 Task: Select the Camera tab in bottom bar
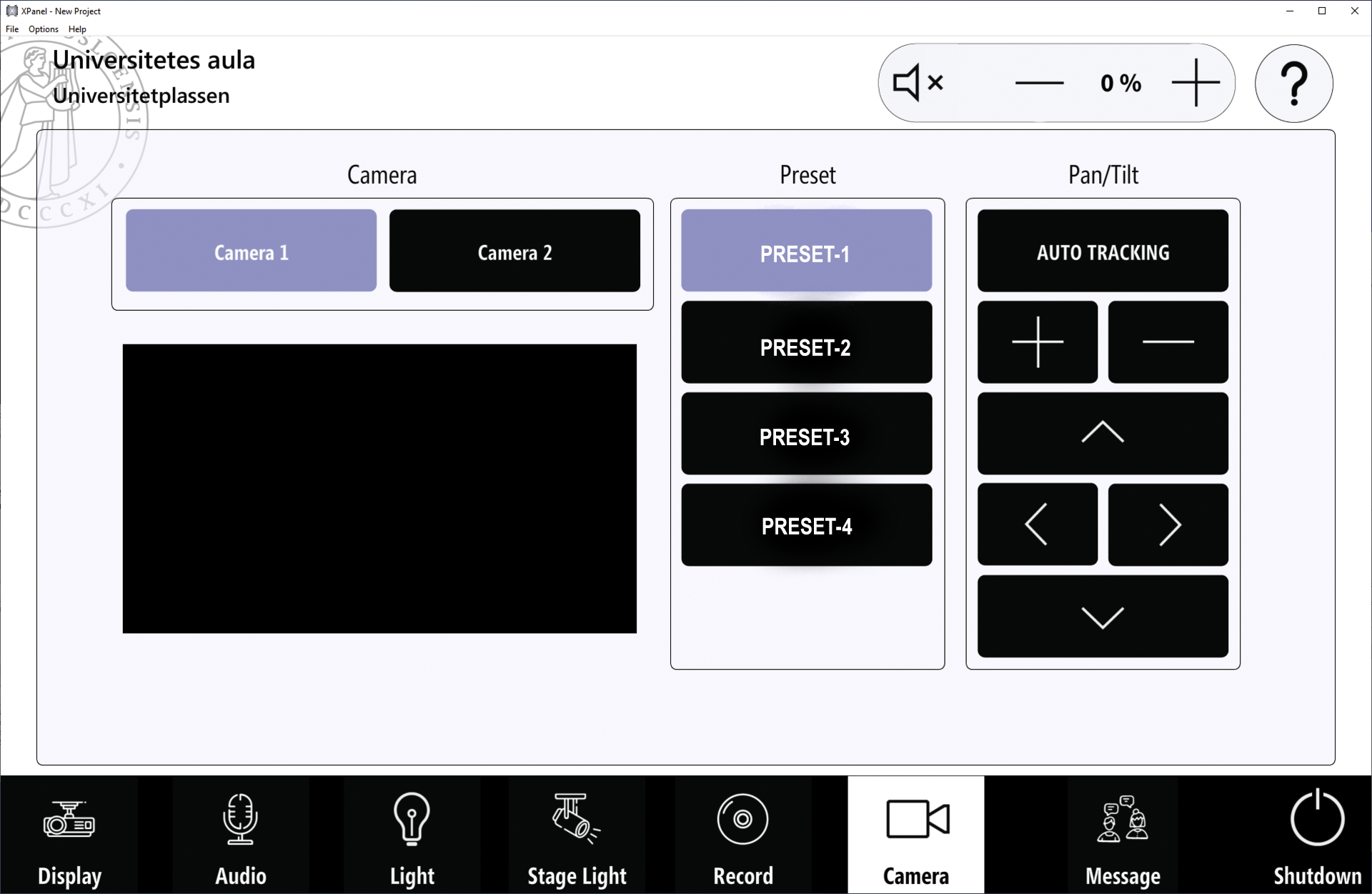[916, 835]
